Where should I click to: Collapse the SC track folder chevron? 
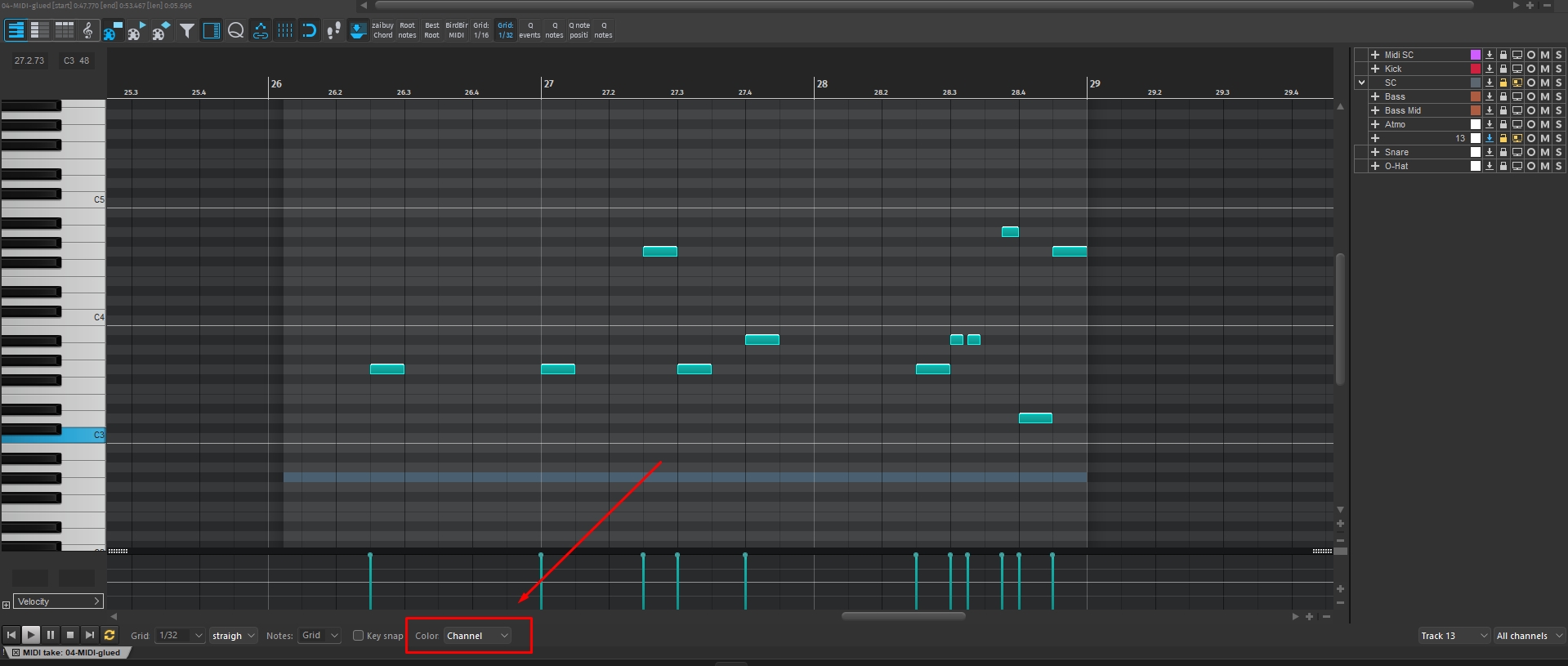pos(1361,83)
